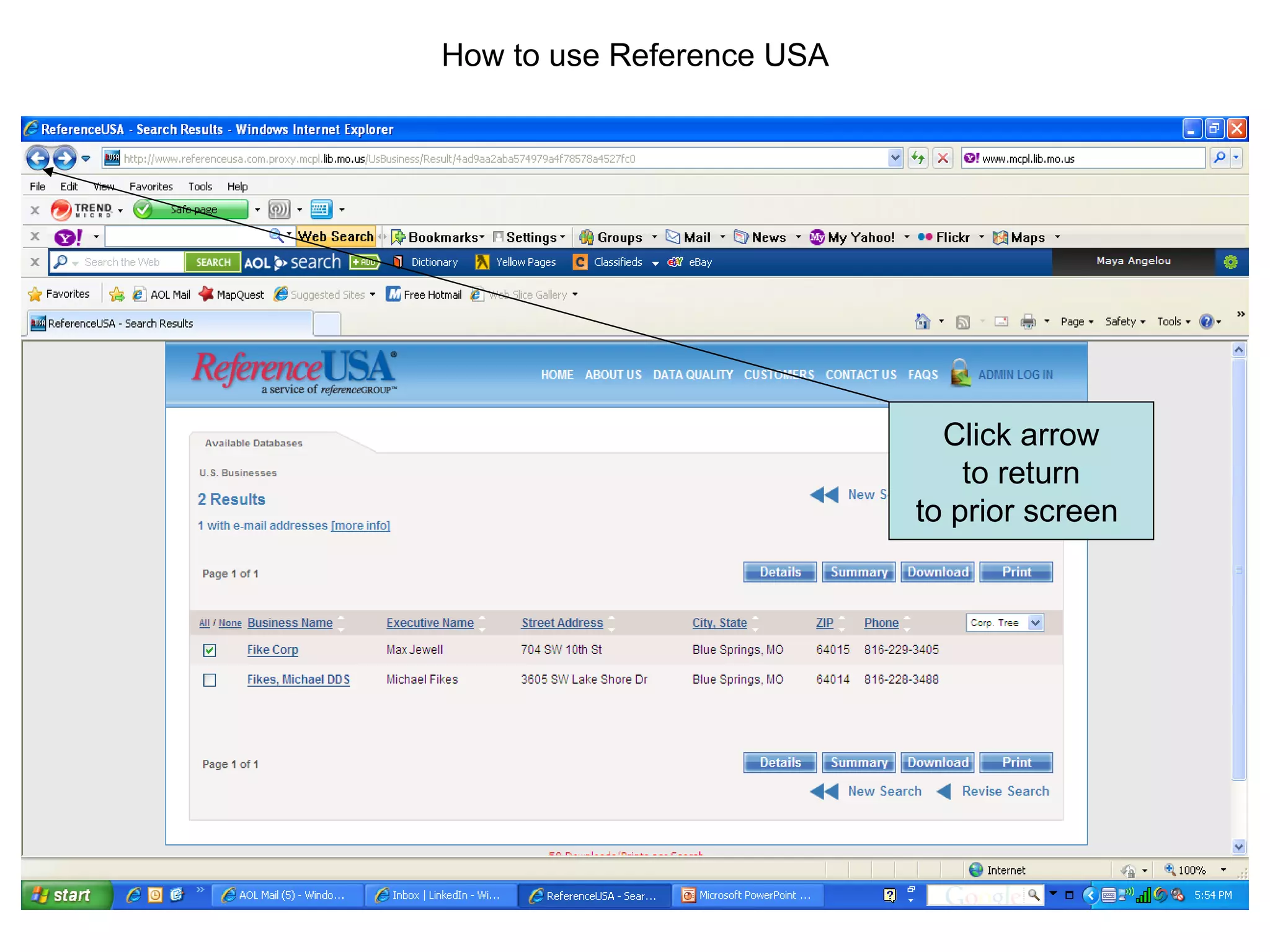Viewport: 1270px width, 952px height.
Task: Open the Help menu
Action: tap(237, 187)
